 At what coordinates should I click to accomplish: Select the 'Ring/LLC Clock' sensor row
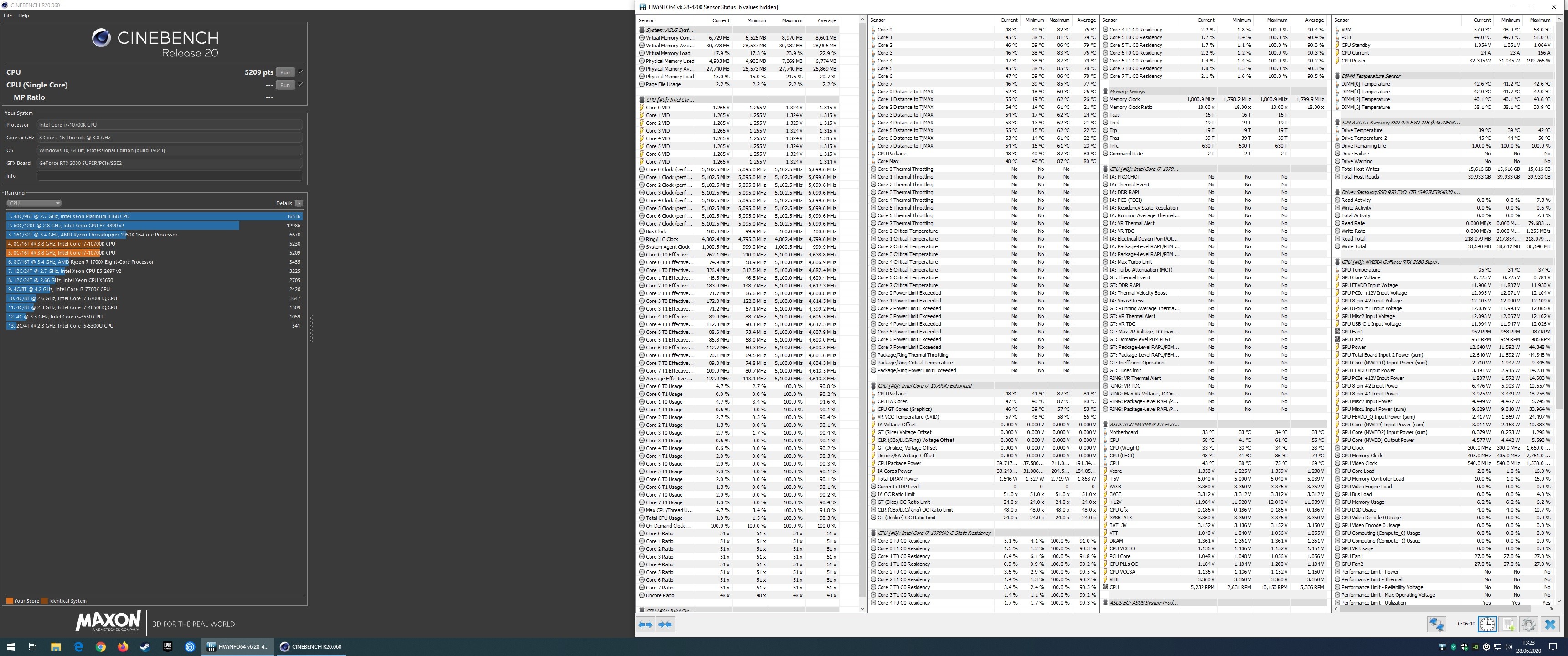click(x=739, y=239)
